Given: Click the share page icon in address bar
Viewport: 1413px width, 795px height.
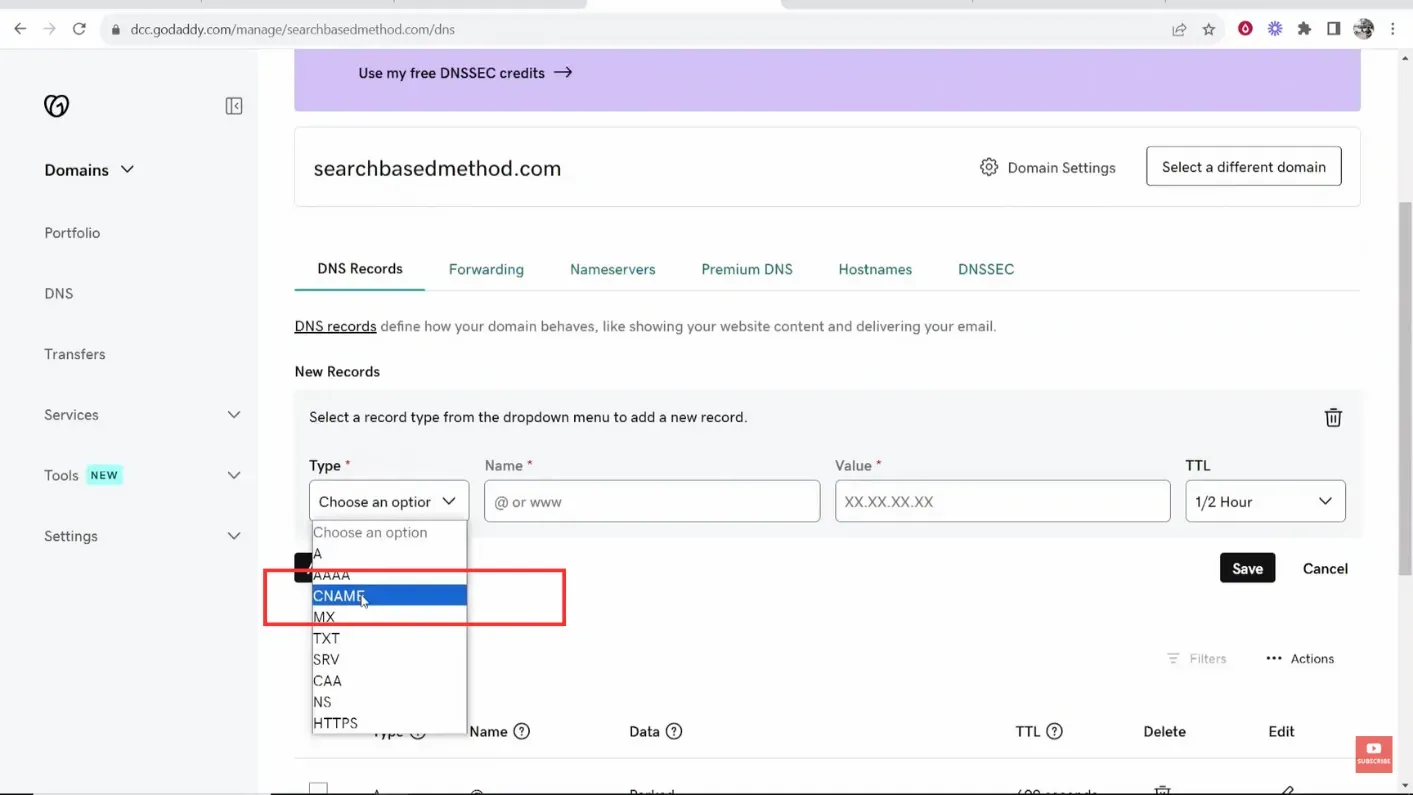Looking at the screenshot, I should 1180,29.
